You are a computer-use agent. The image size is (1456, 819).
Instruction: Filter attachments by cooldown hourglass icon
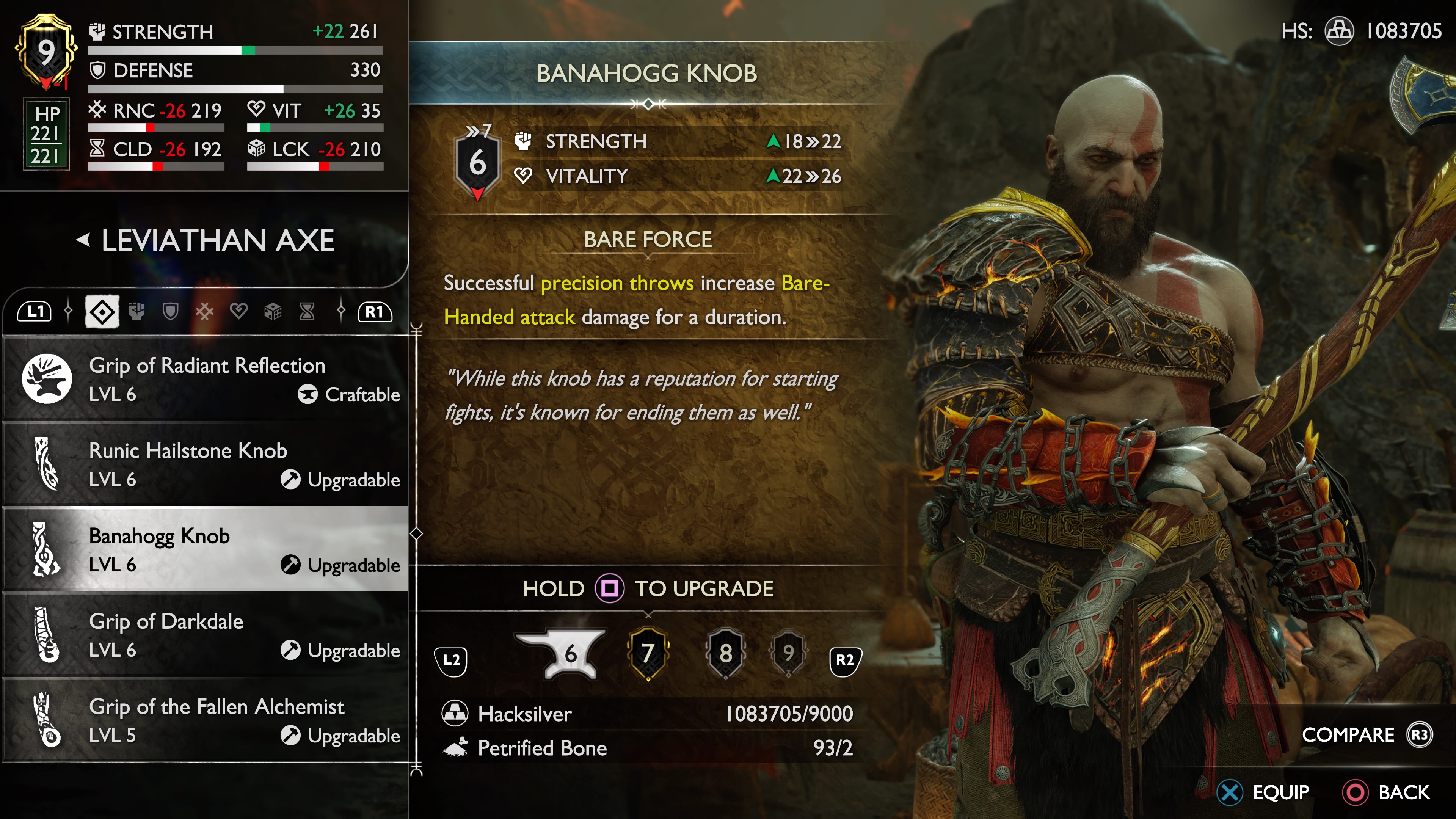307,311
